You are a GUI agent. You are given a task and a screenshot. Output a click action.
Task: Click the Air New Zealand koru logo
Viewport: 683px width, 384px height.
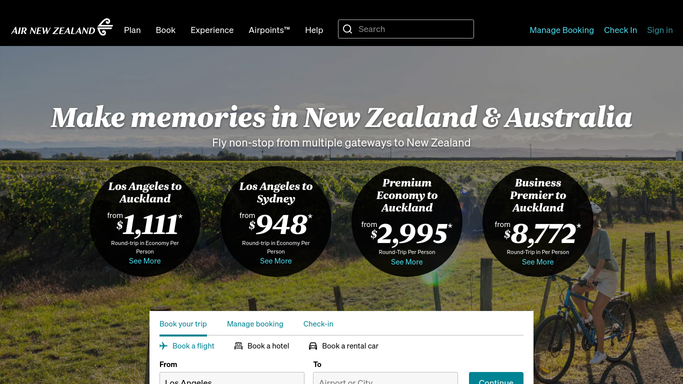(105, 27)
